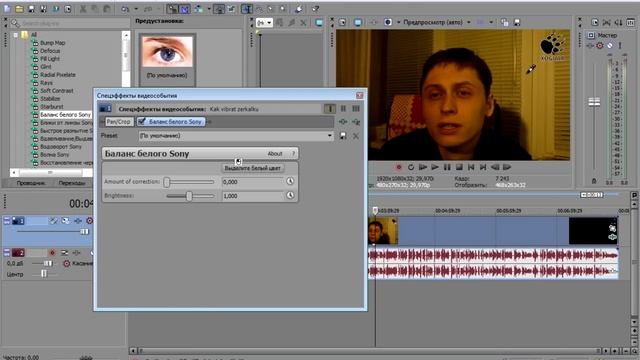Click the Video preview on external monitor icon
The width and height of the screenshot is (640, 360).
pyautogui.click(x=358, y=22)
